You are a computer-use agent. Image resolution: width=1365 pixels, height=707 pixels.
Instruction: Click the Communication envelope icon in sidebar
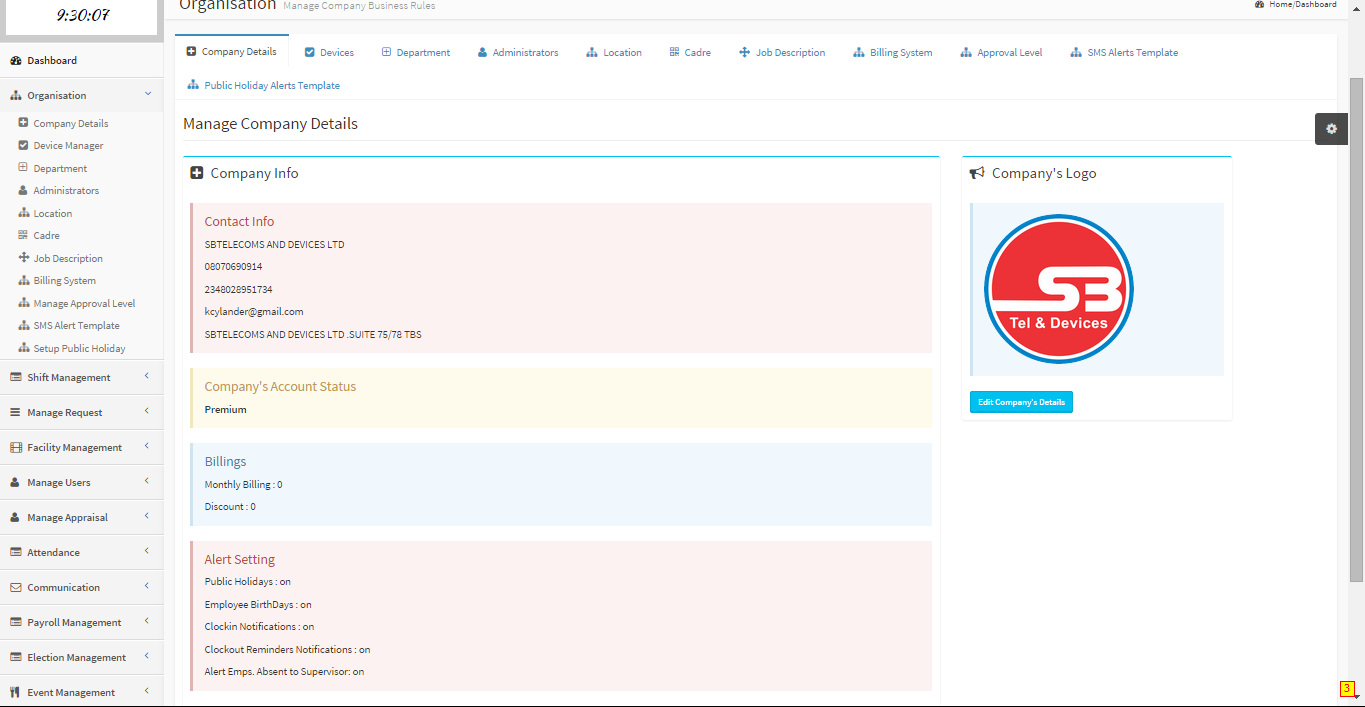click(16, 587)
